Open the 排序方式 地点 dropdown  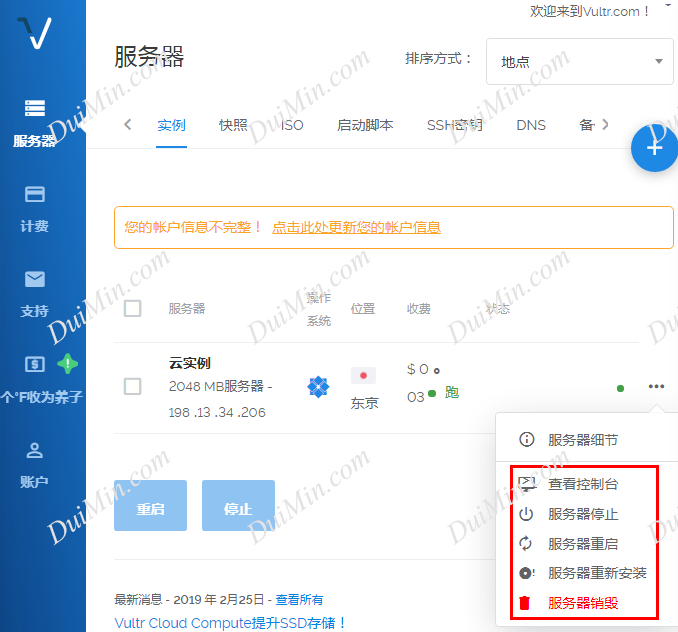[x=579, y=61]
